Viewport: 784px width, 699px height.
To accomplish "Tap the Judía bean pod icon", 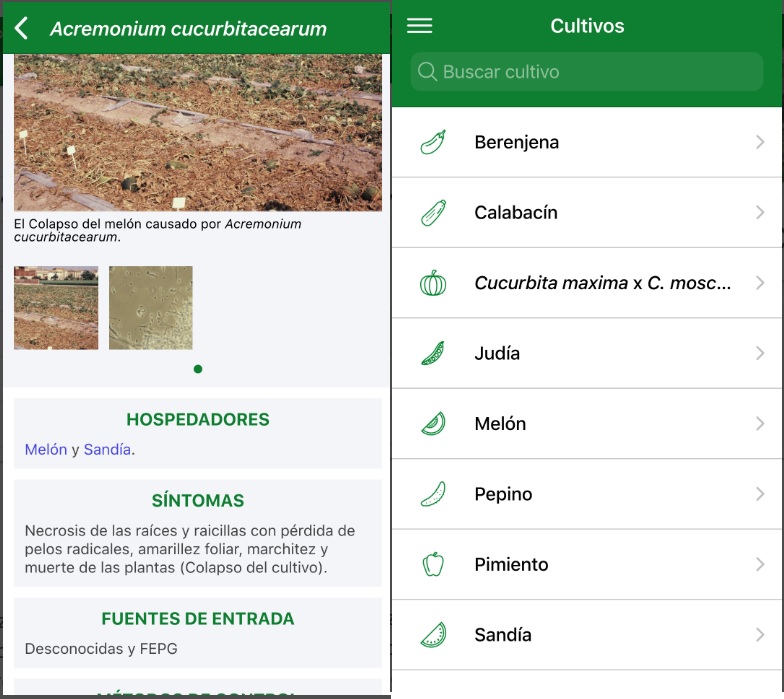I will [433, 353].
